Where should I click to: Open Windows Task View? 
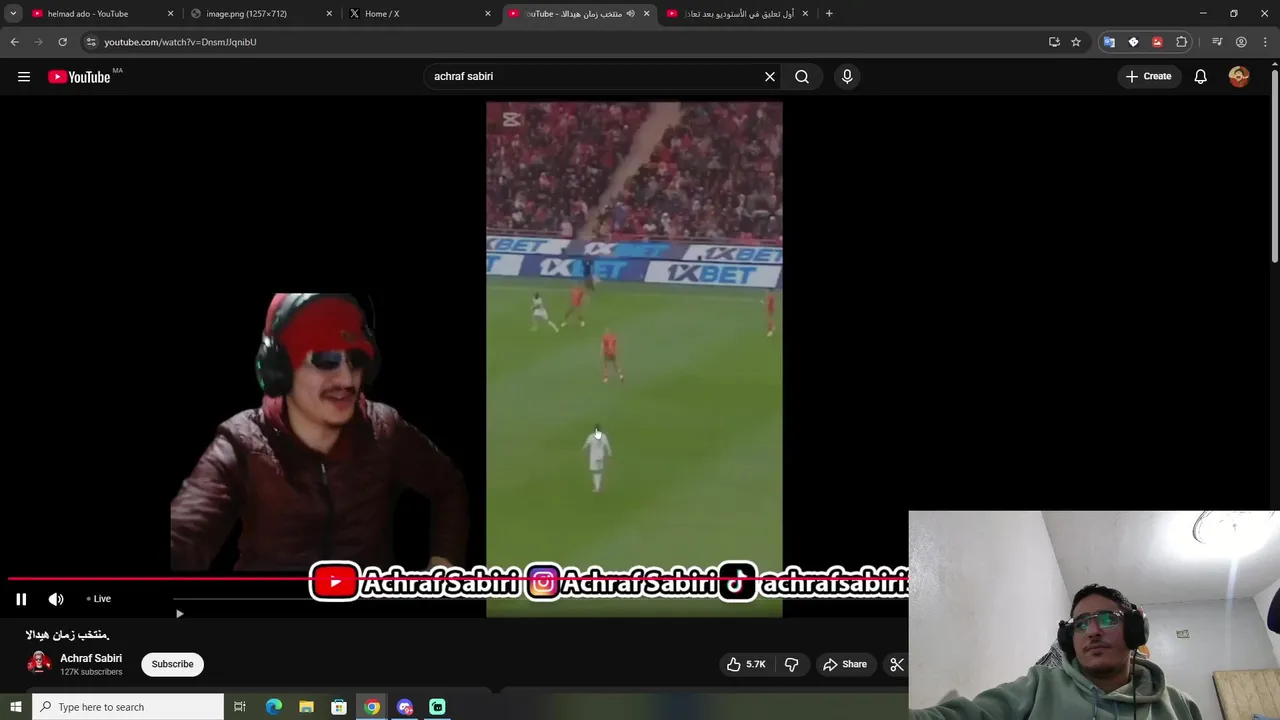240,707
